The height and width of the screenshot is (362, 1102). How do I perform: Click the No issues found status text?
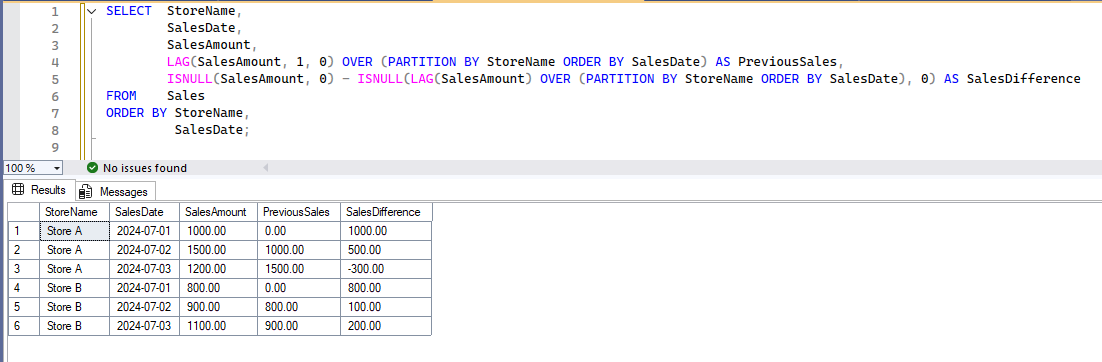tap(145, 169)
